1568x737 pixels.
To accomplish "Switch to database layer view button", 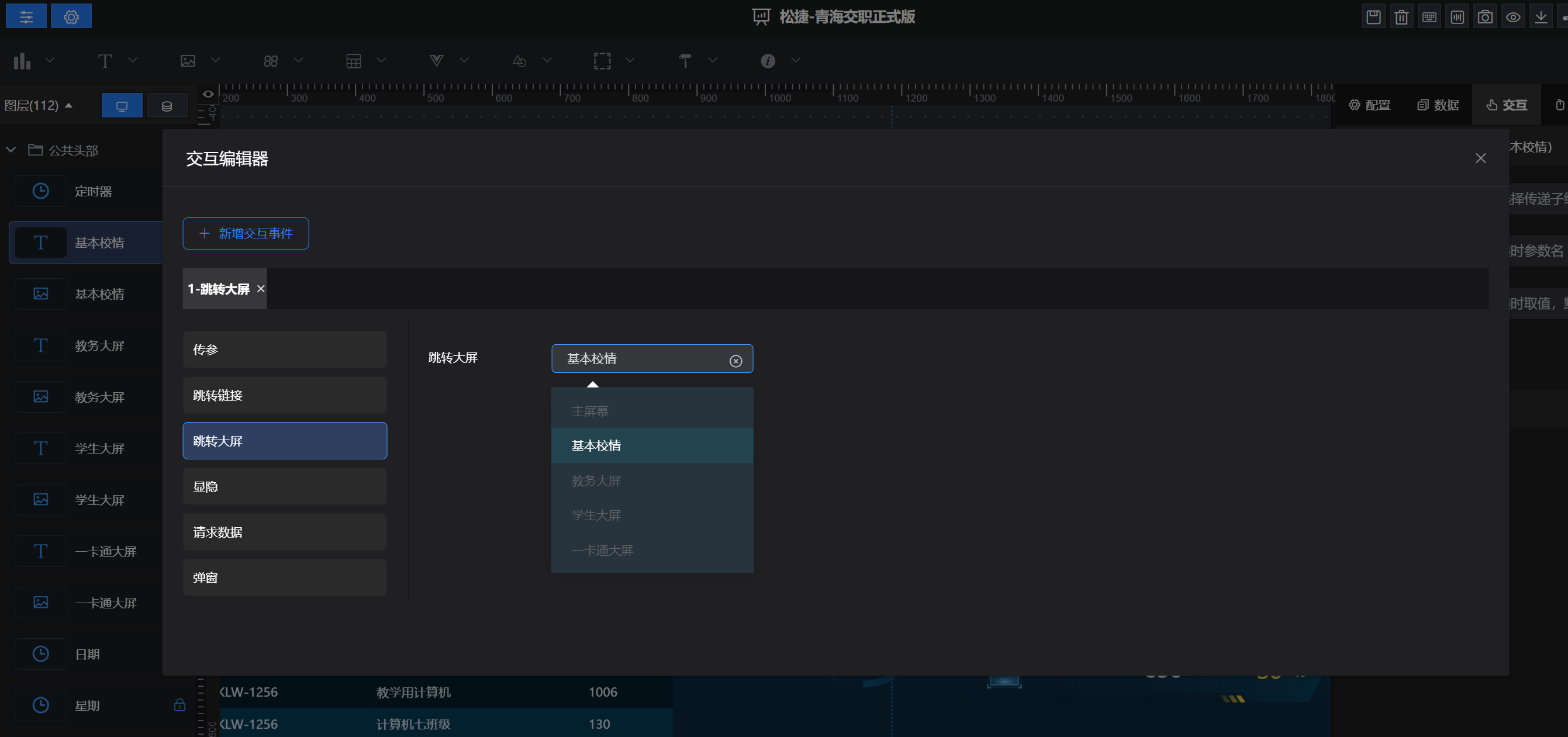I will (167, 106).
